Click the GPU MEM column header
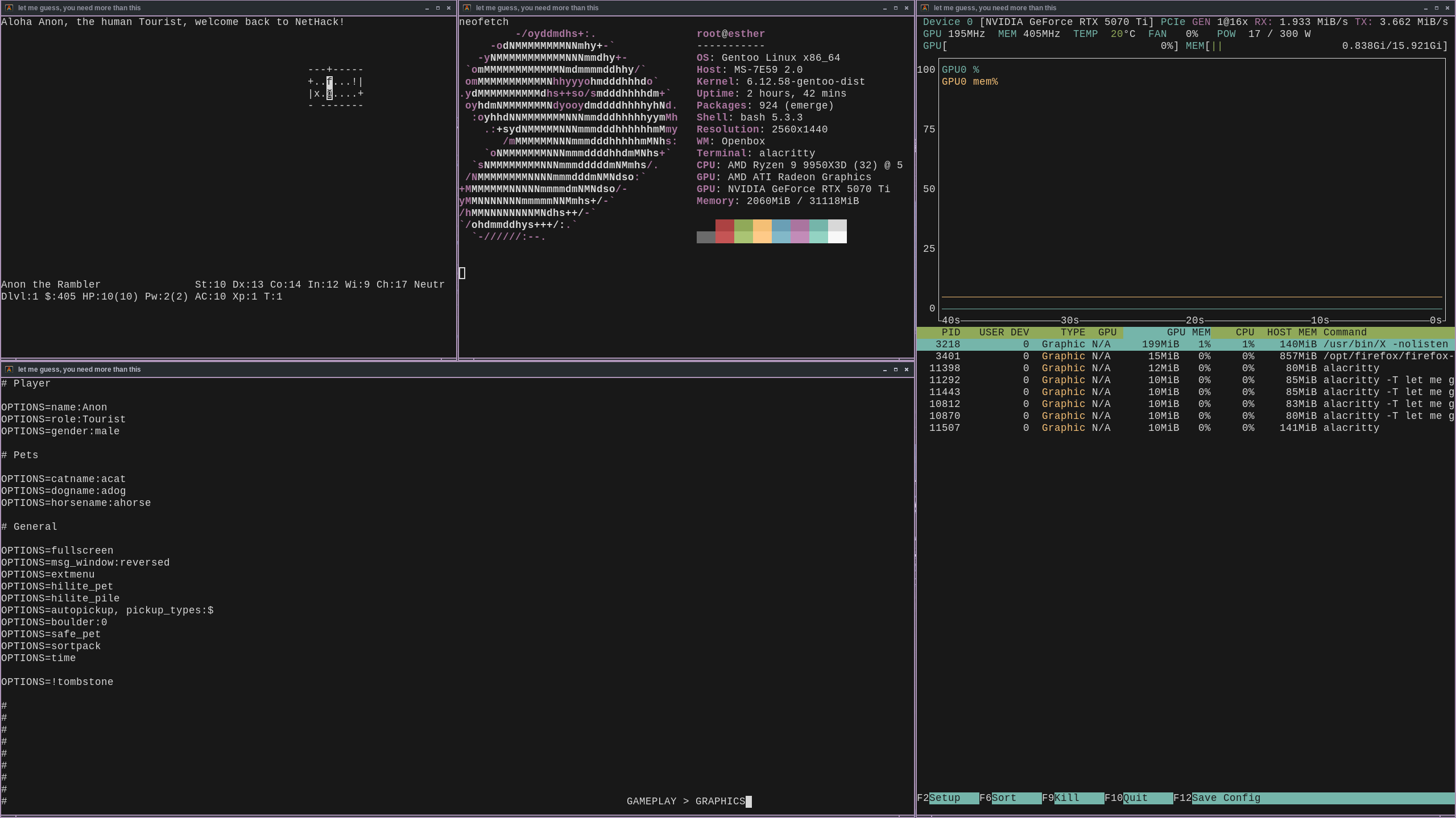The height and width of the screenshot is (818, 1456). coord(1188,333)
